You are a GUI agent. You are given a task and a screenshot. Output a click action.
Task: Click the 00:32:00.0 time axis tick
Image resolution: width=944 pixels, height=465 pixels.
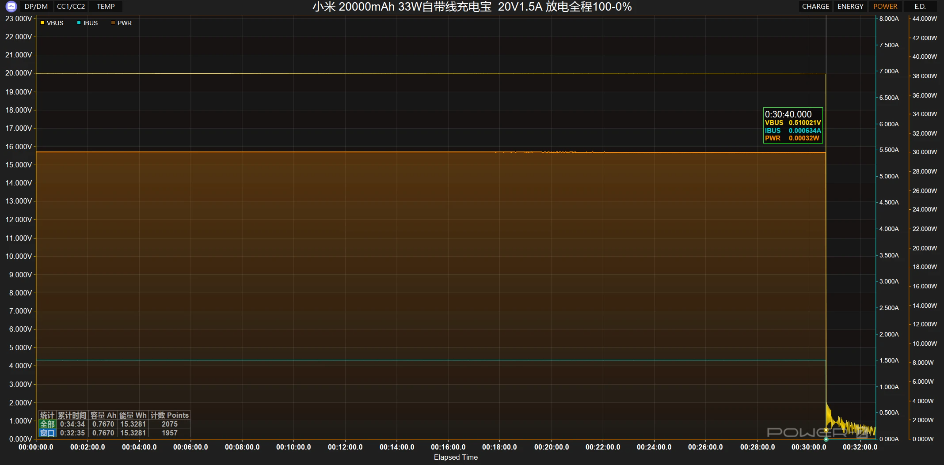tap(860, 448)
